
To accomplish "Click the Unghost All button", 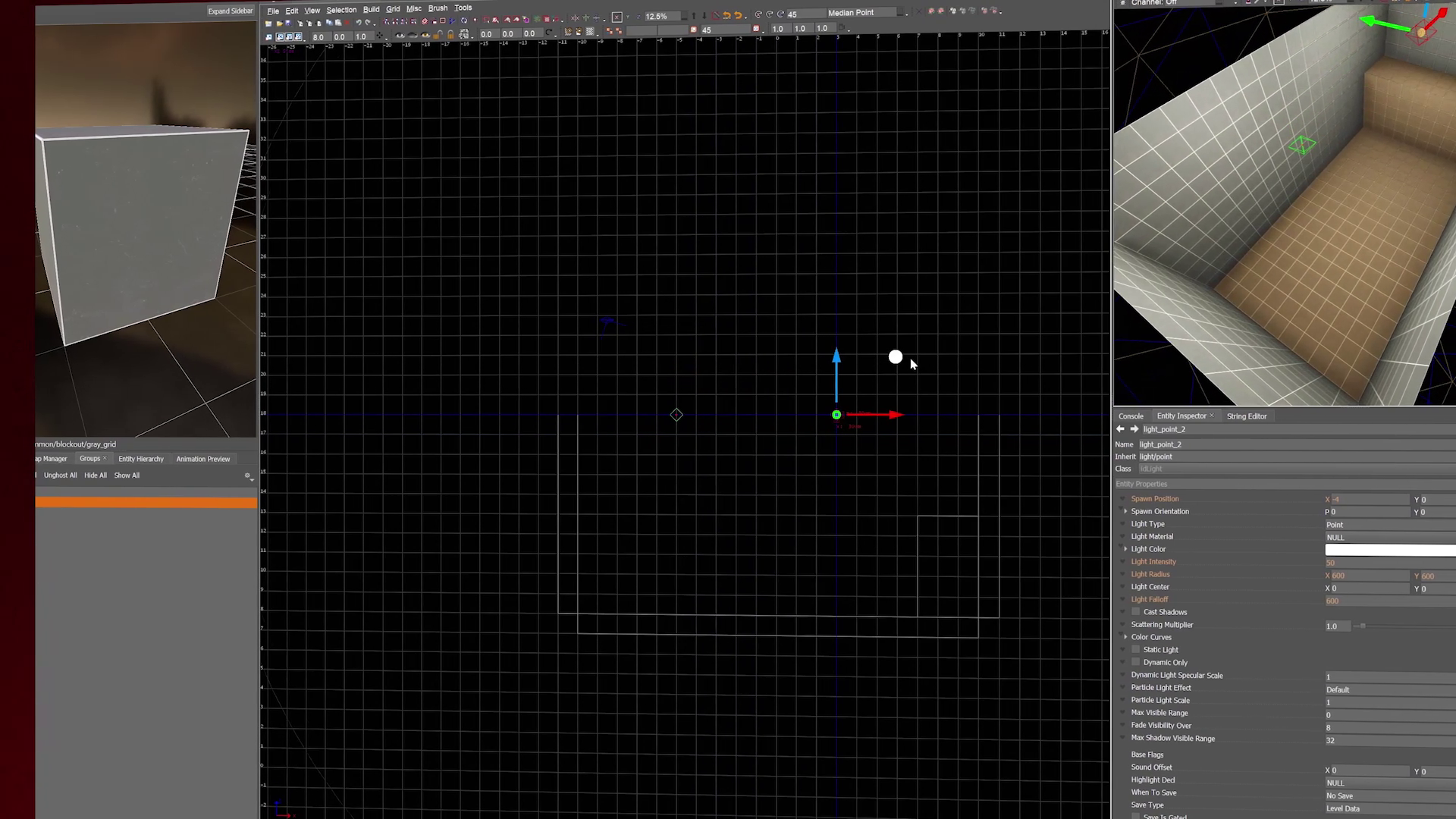I will click(x=61, y=475).
